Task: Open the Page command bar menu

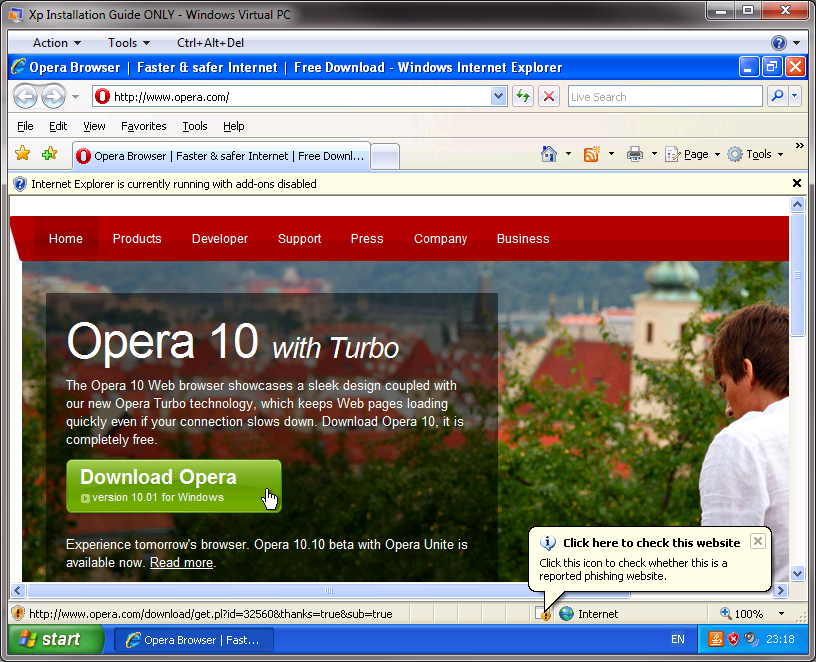Action: [x=693, y=154]
